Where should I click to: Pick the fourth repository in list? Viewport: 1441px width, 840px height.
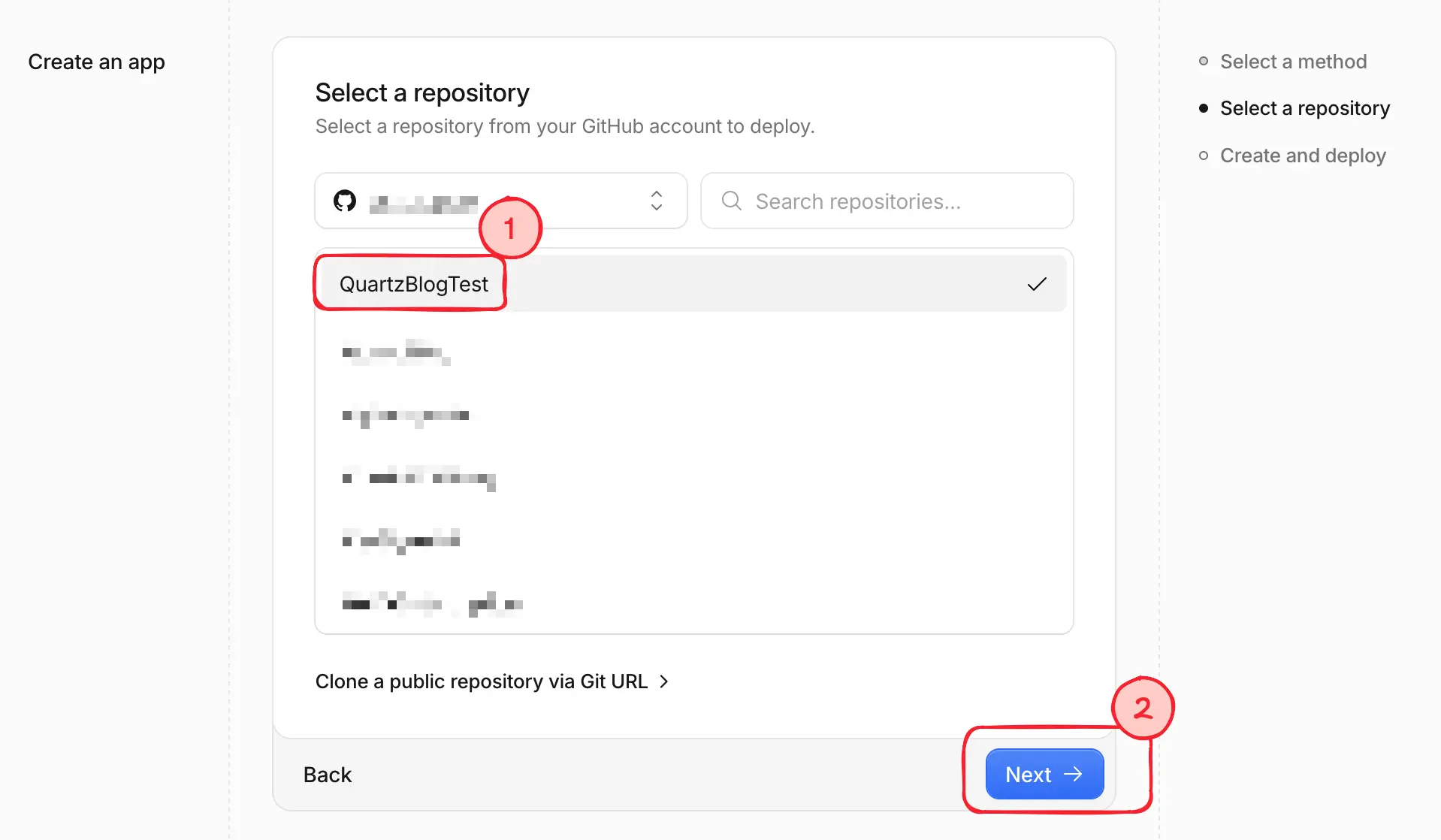tap(690, 478)
